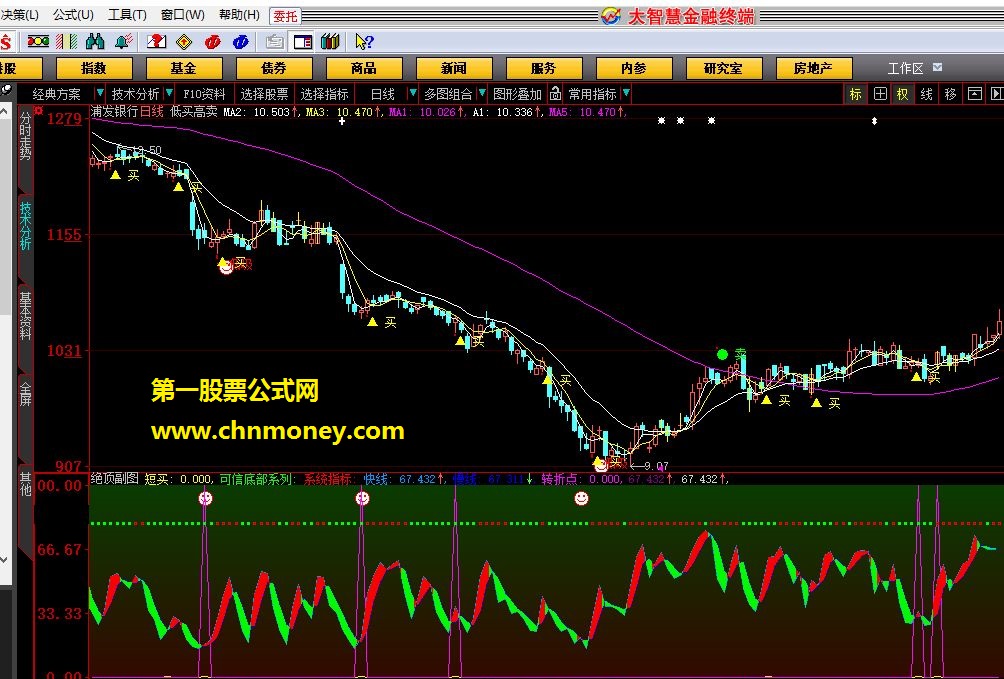Click the window layout panel icon

click(x=303, y=42)
